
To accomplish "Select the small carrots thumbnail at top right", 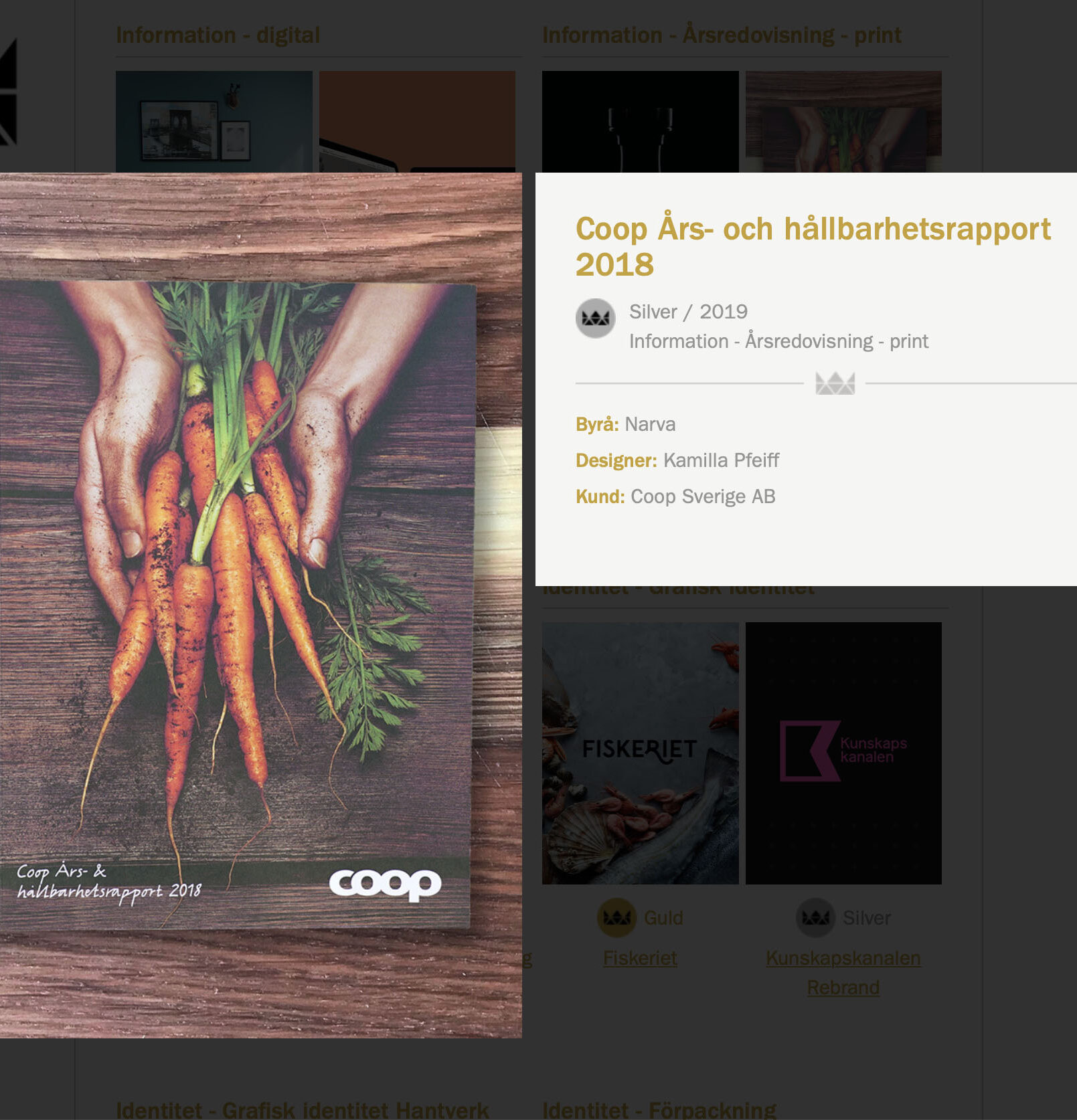I will pyautogui.click(x=843, y=122).
